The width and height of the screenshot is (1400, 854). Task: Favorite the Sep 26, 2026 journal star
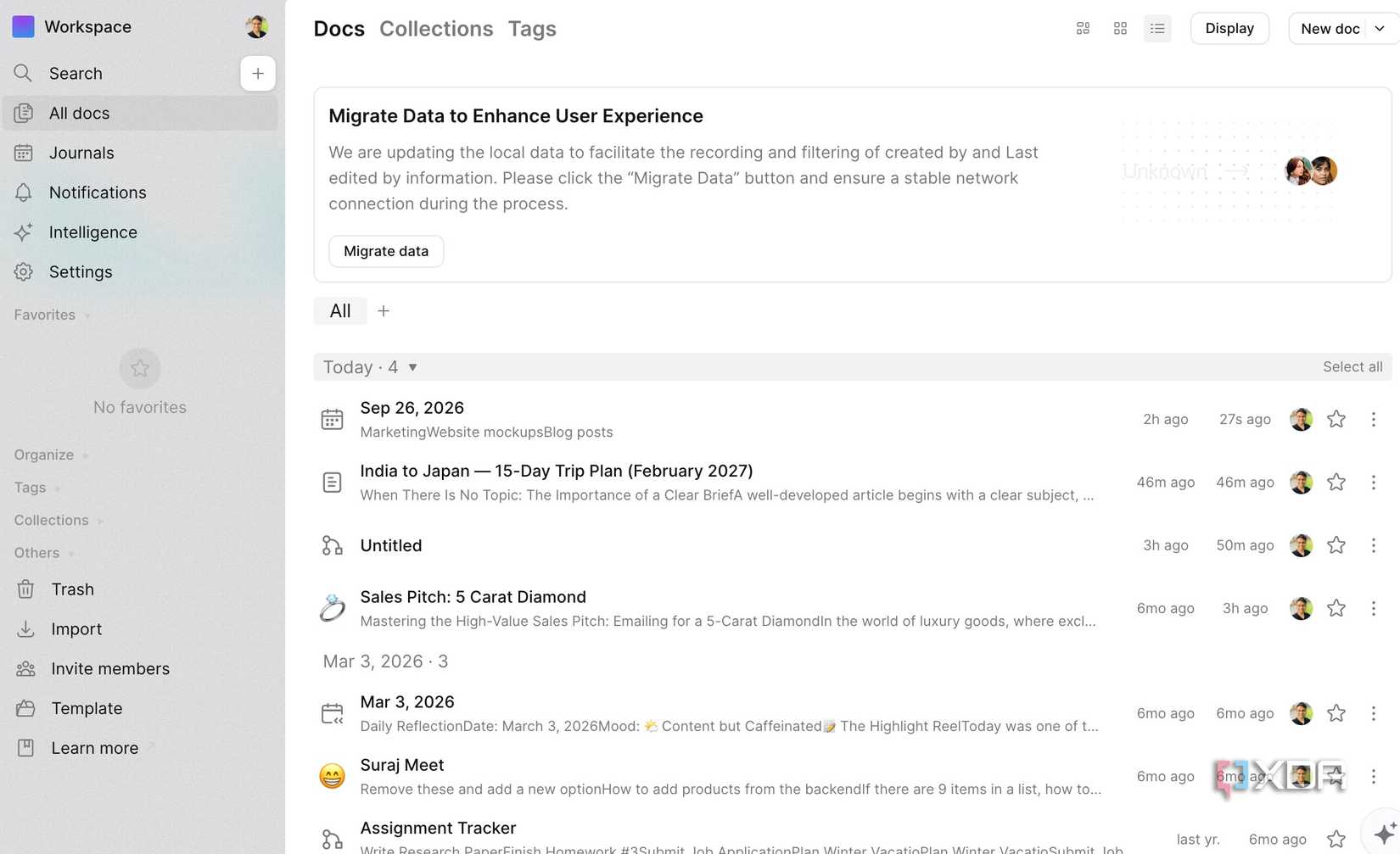point(1336,419)
